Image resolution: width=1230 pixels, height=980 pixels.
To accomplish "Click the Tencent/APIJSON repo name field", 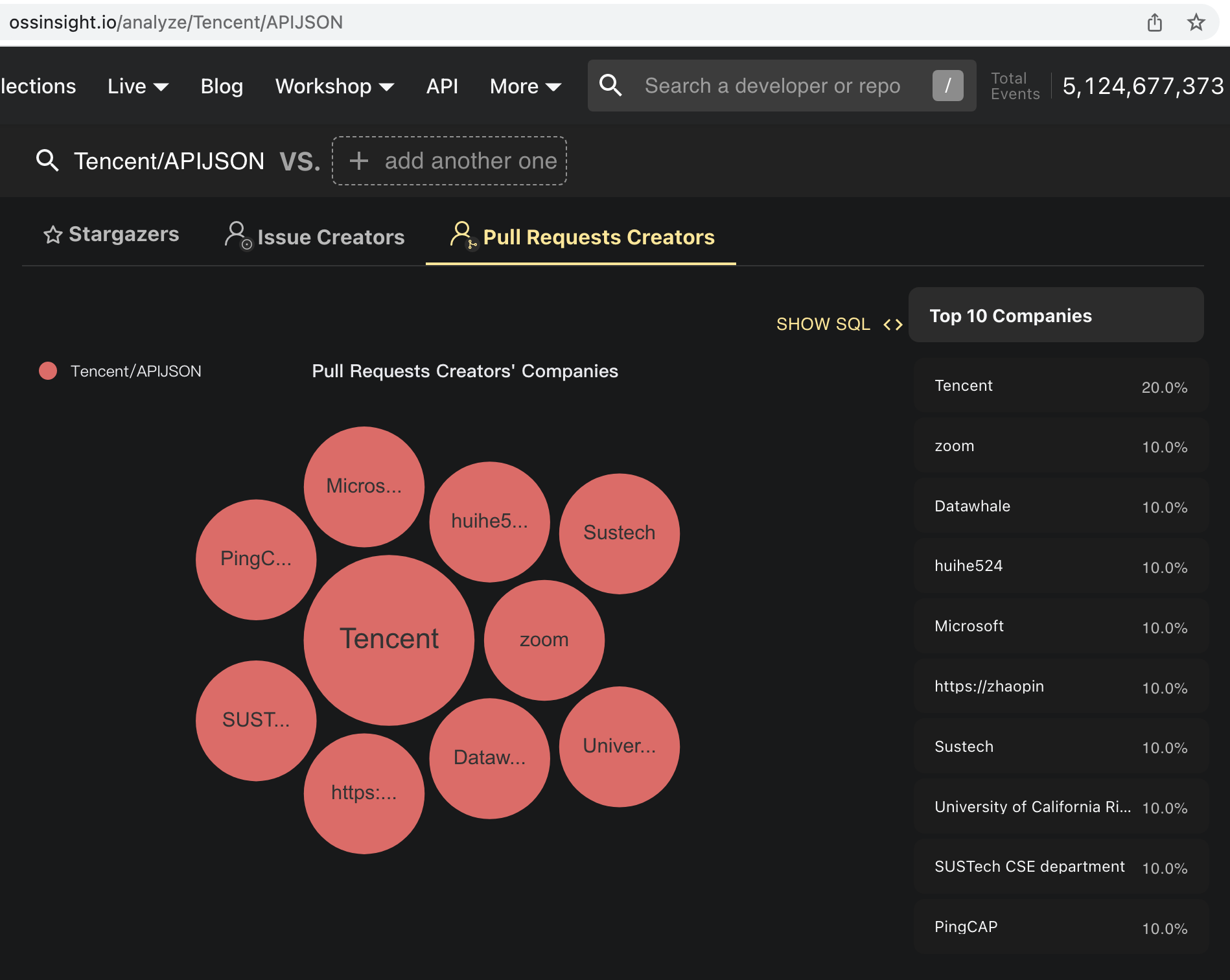I will tap(169, 161).
